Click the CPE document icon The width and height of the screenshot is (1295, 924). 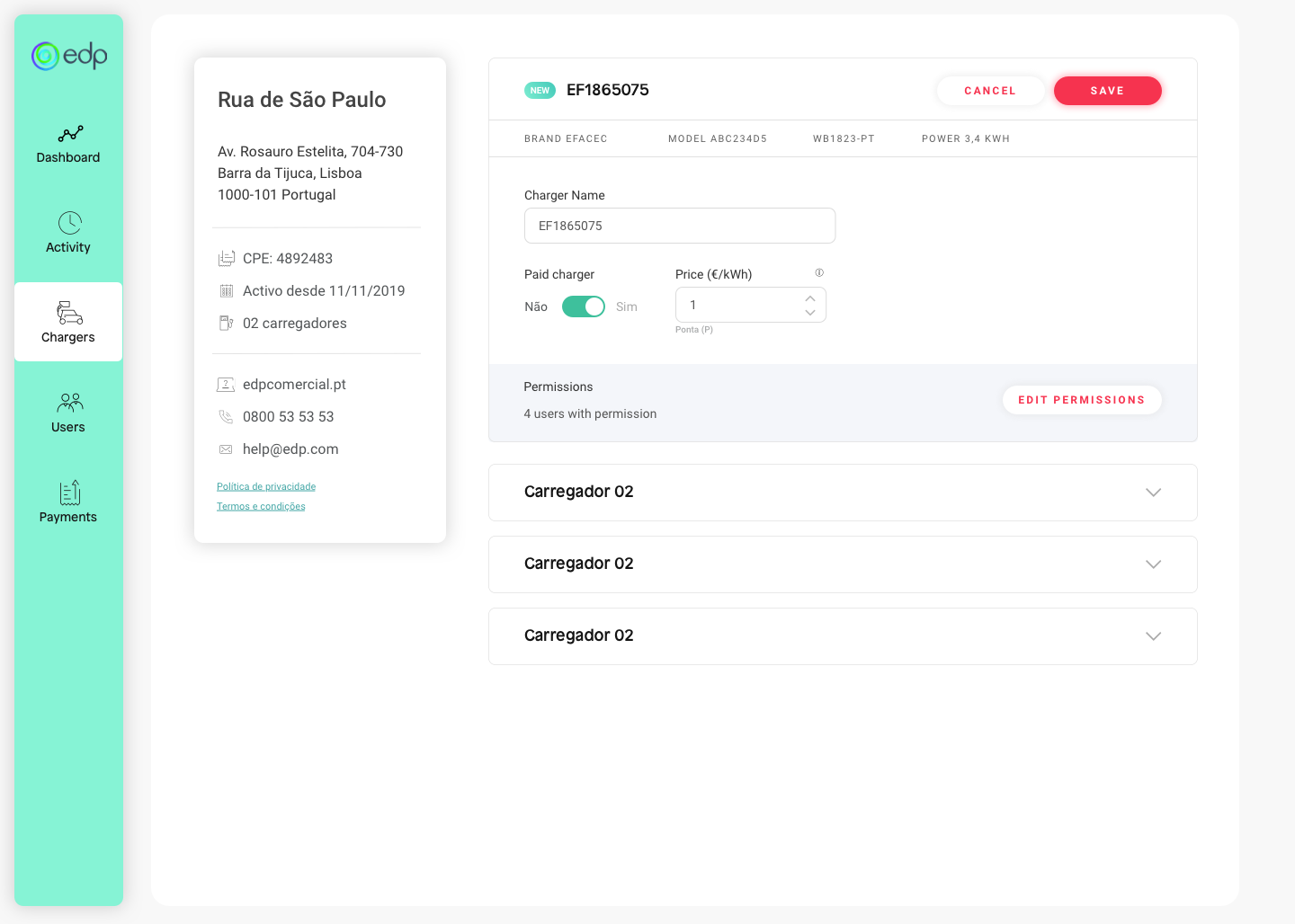[x=227, y=259]
